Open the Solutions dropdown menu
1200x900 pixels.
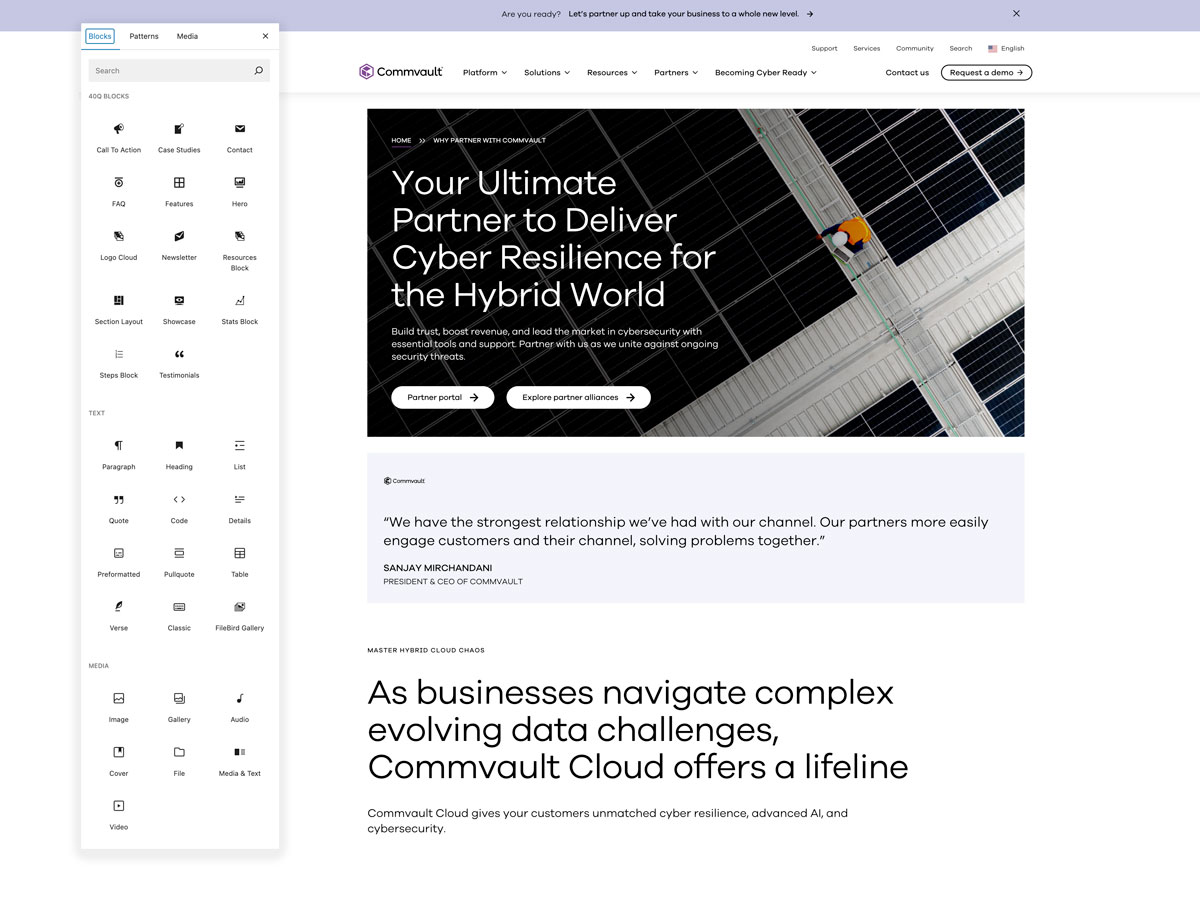click(x=547, y=73)
